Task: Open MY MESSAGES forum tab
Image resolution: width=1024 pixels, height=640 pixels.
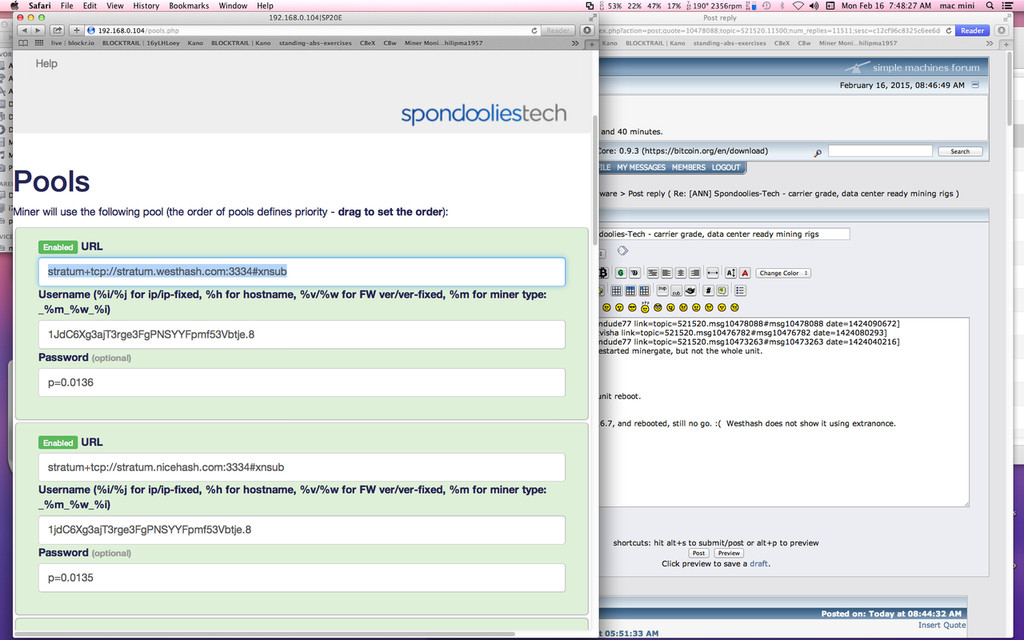Action: coord(641,167)
